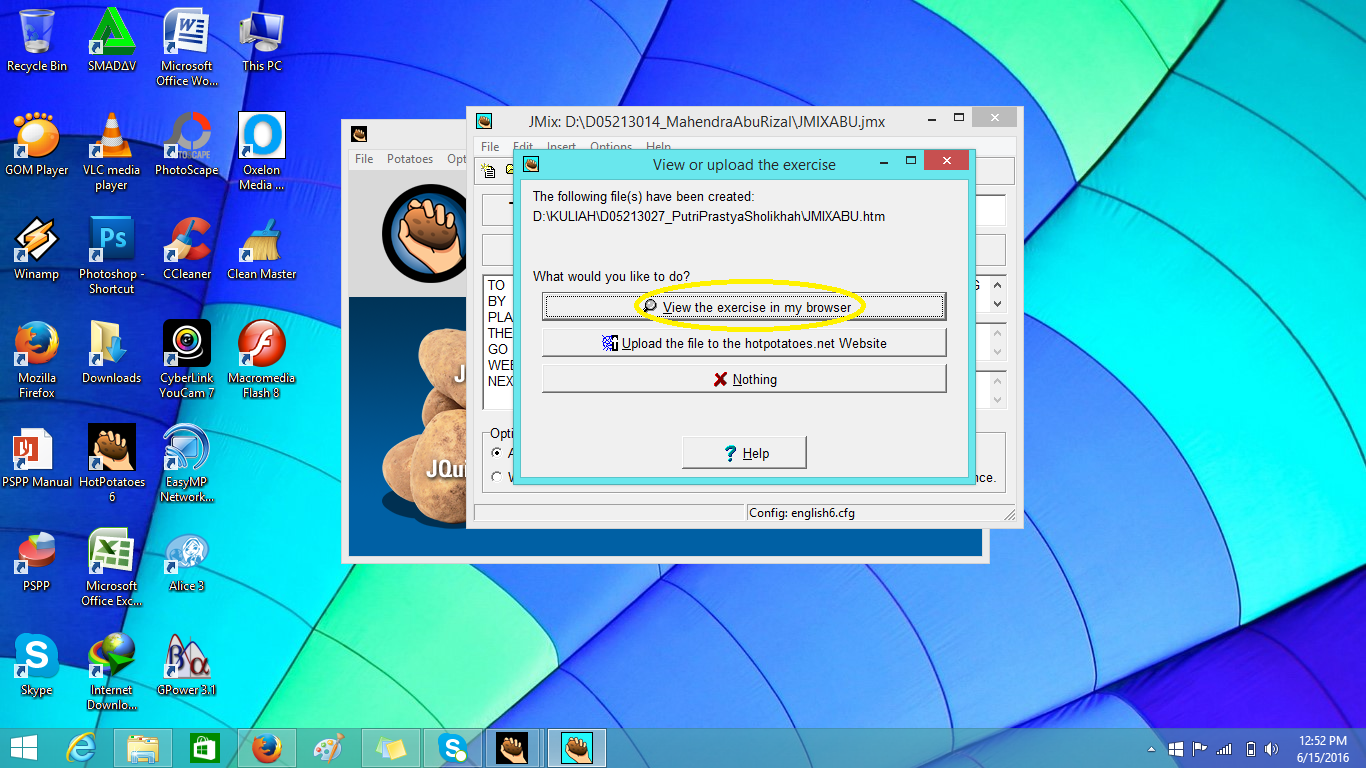Image resolution: width=1368 pixels, height=768 pixels.
Task: Click the created file path ending JMIXABU.htm
Action: click(708, 216)
